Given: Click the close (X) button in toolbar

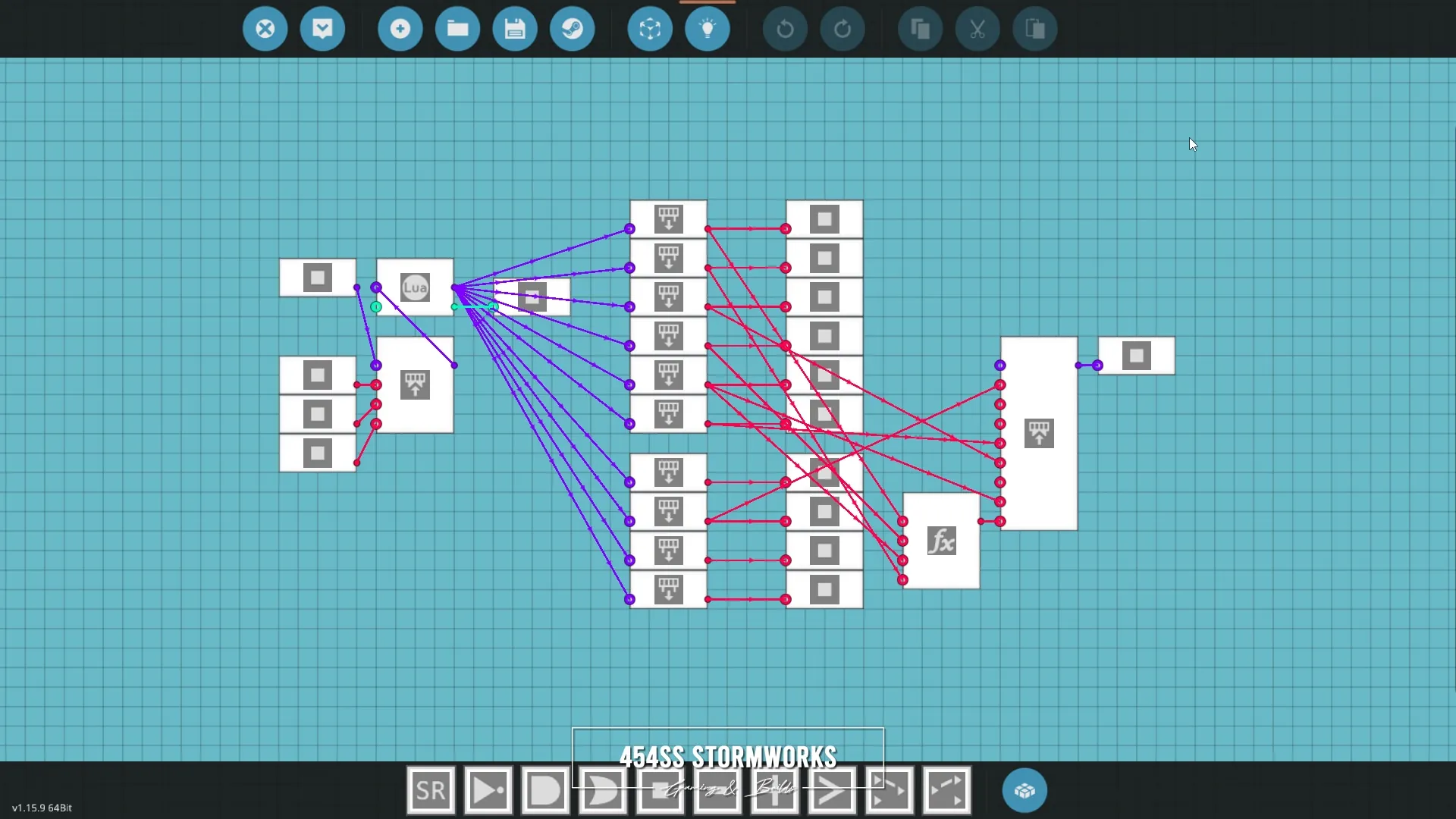Looking at the screenshot, I should (x=265, y=29).
